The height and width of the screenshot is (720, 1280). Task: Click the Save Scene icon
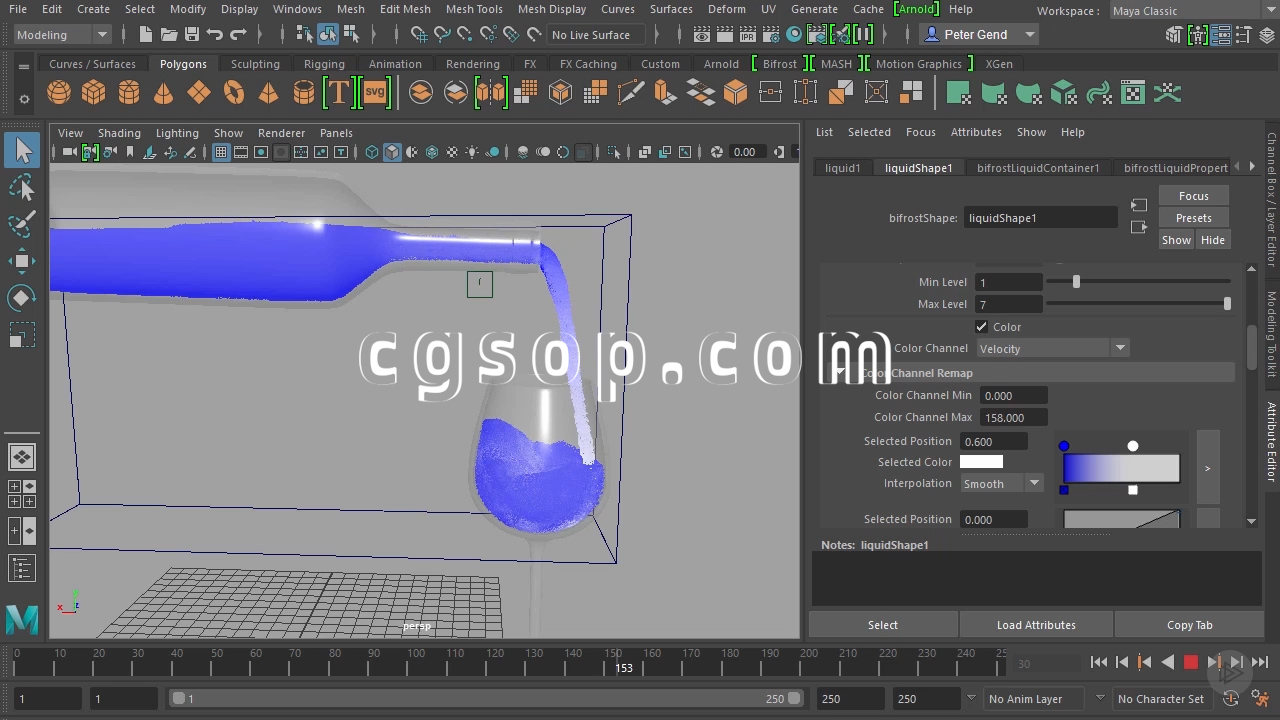click(x=192, y=34)
